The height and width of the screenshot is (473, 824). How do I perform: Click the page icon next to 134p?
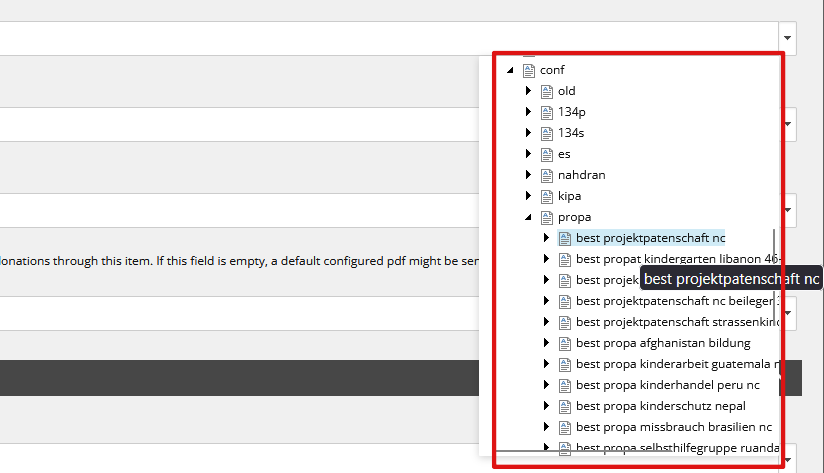click(547, 112)
